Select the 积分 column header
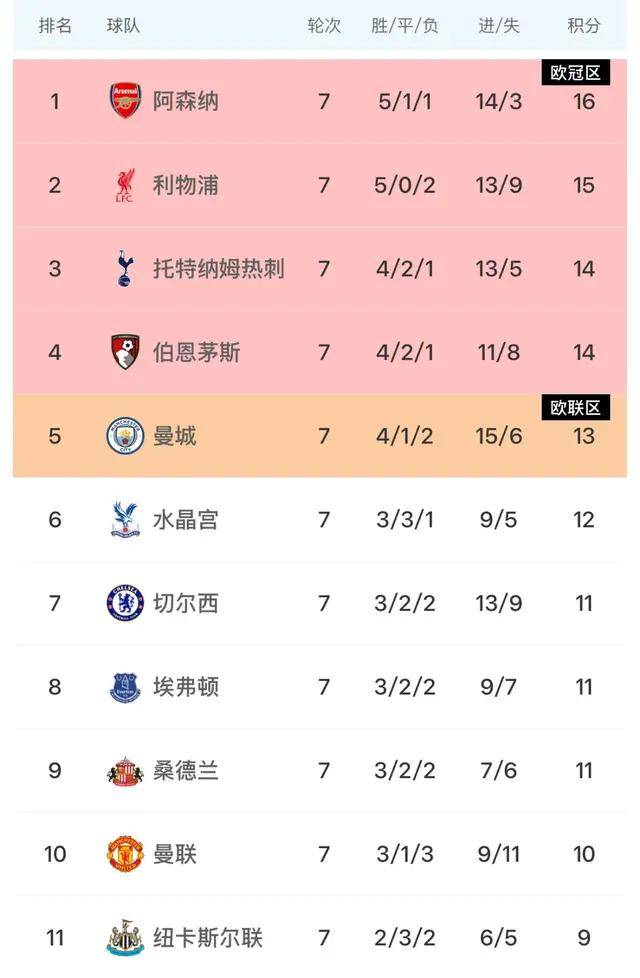Image resolution: width=640 pixels, height=978 pixels. click(x=584, y=26)
